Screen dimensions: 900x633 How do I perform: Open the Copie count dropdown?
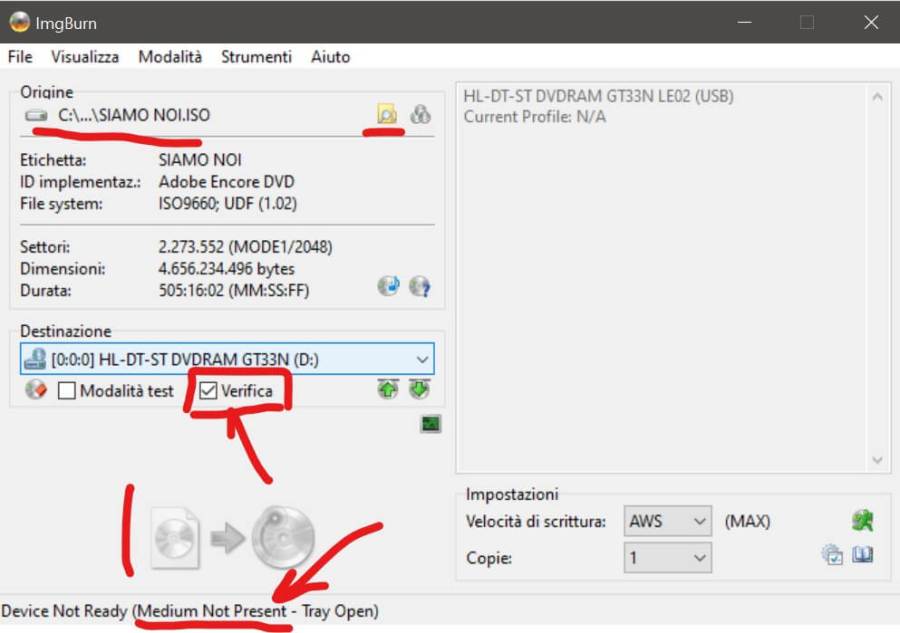coord(699,557)
